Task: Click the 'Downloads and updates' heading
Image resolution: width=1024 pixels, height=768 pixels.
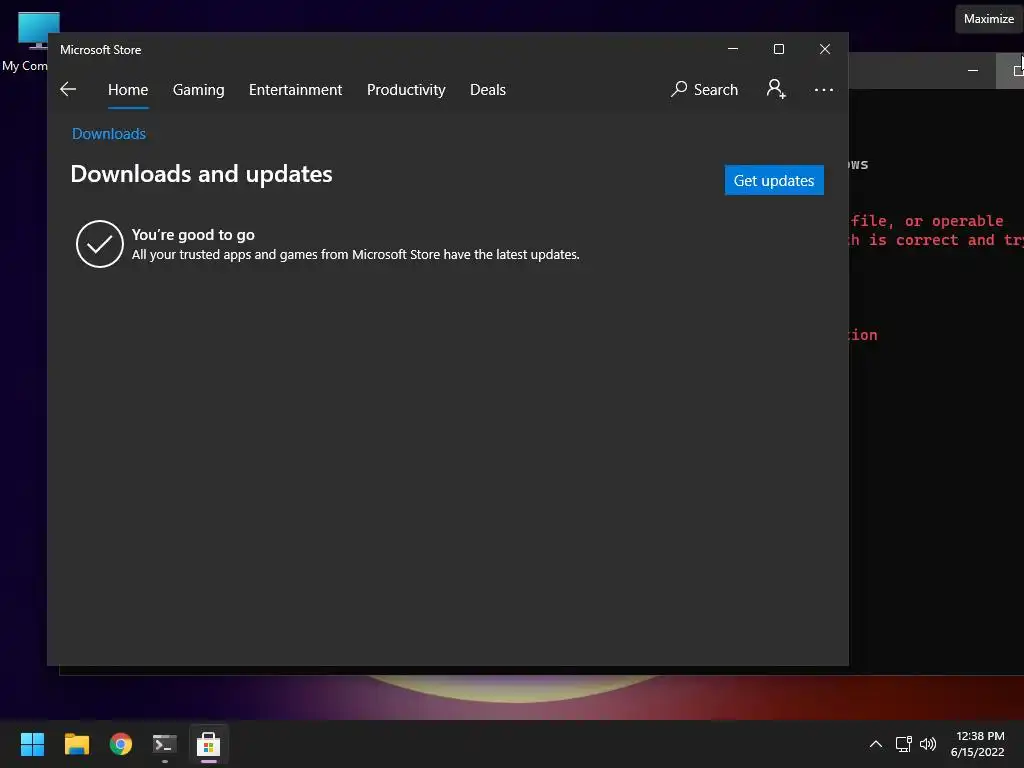Action: [201, 174]
